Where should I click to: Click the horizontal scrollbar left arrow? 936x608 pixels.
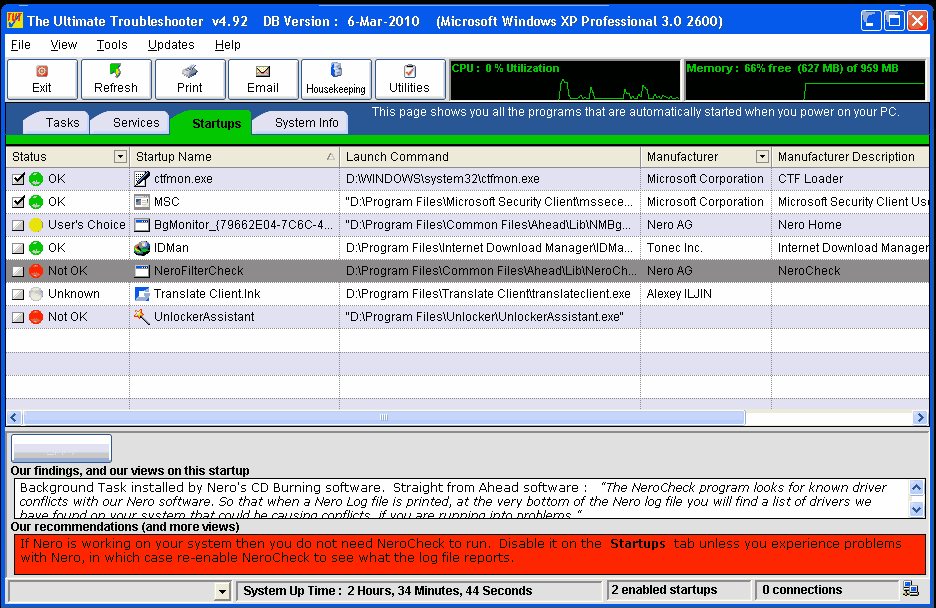click(x=14, y=417)
